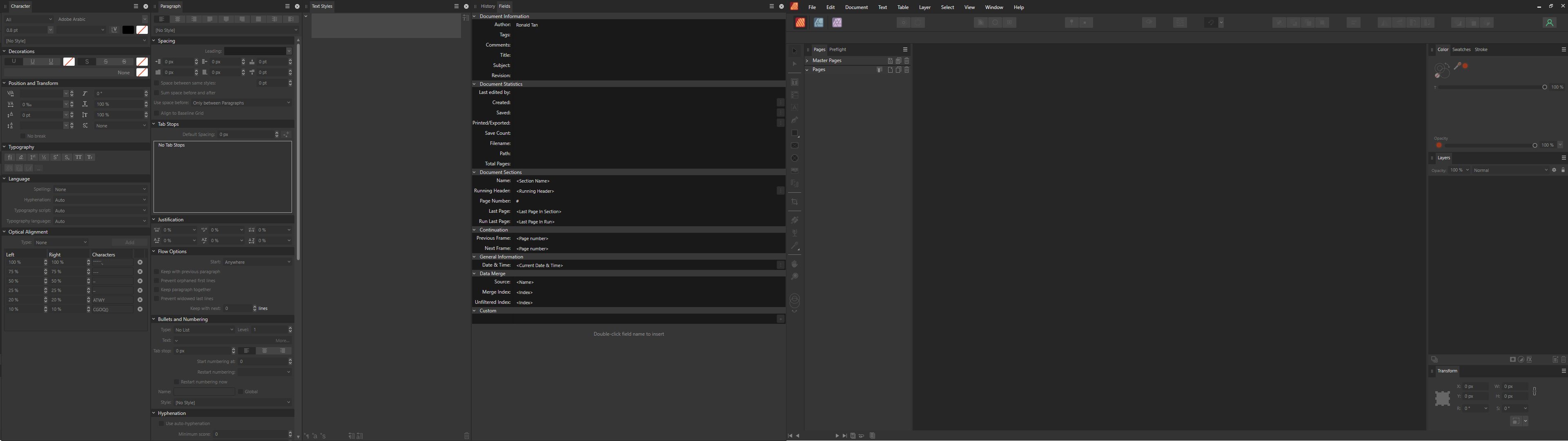Check Sum space before and after

[x=156, y=93]
